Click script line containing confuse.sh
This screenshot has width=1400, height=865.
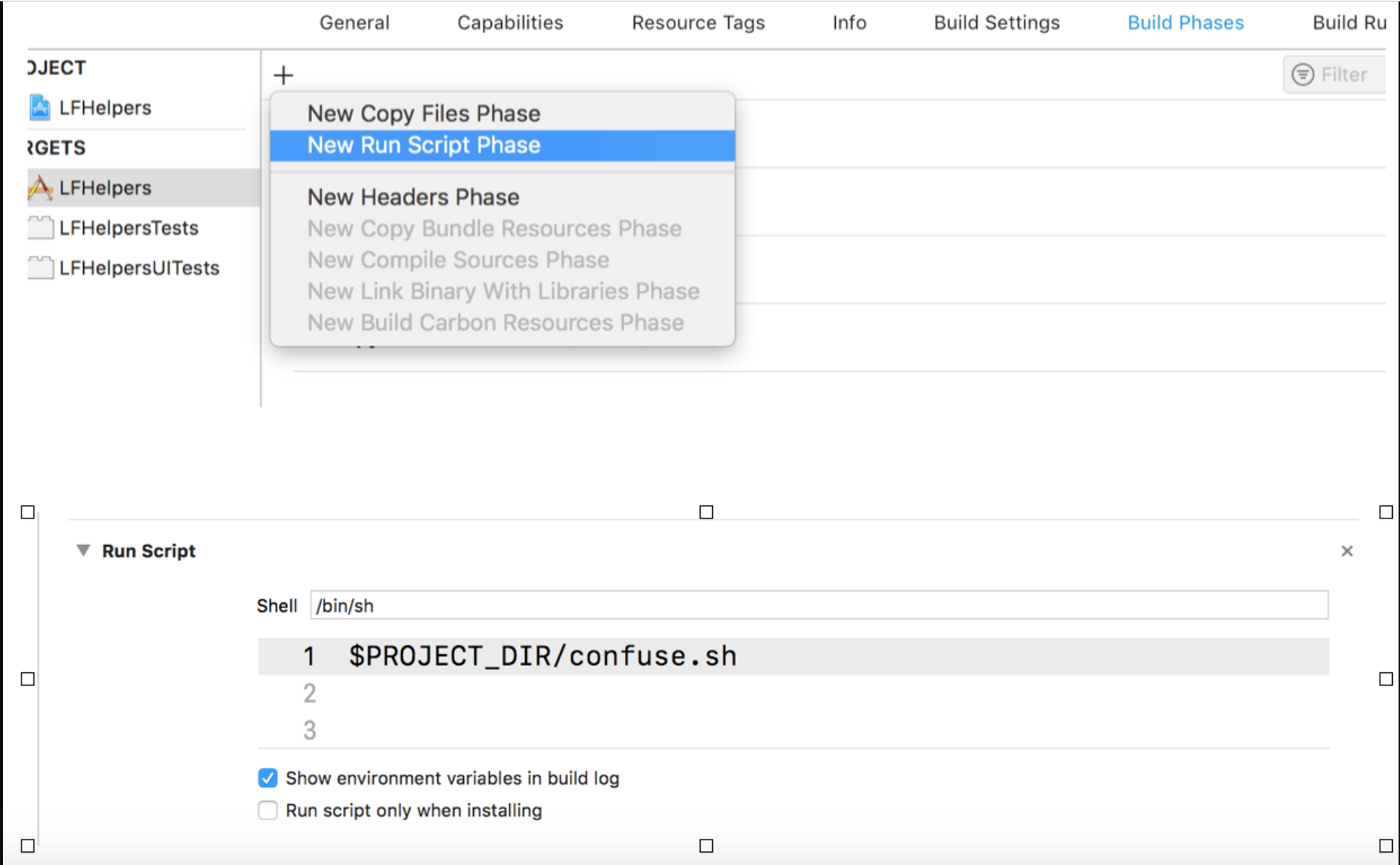pyautogui.click(x=543, y=656)
